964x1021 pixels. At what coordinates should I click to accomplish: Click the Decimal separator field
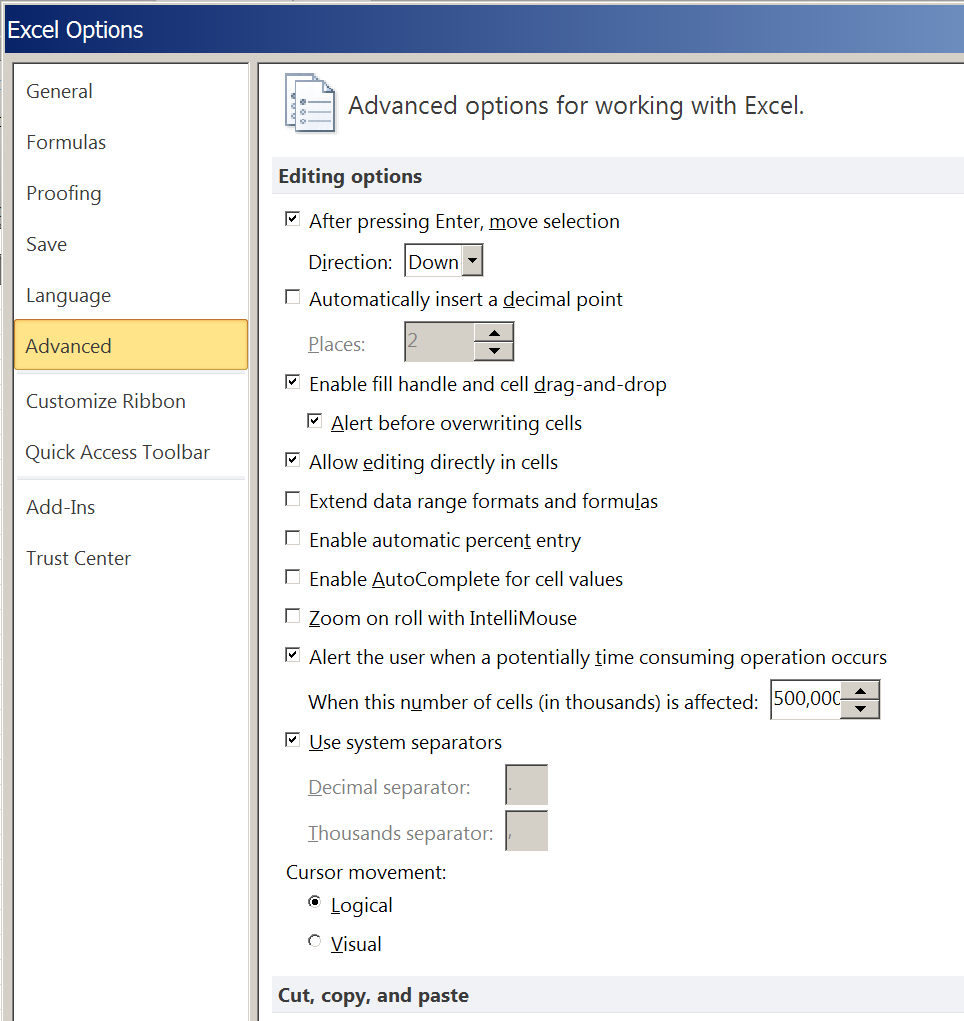[x=526, y=785]
